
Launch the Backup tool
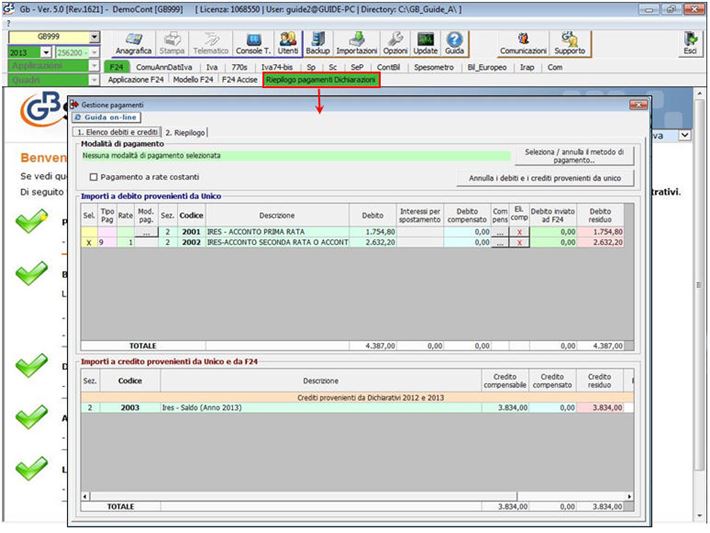[x=318, y=44]
